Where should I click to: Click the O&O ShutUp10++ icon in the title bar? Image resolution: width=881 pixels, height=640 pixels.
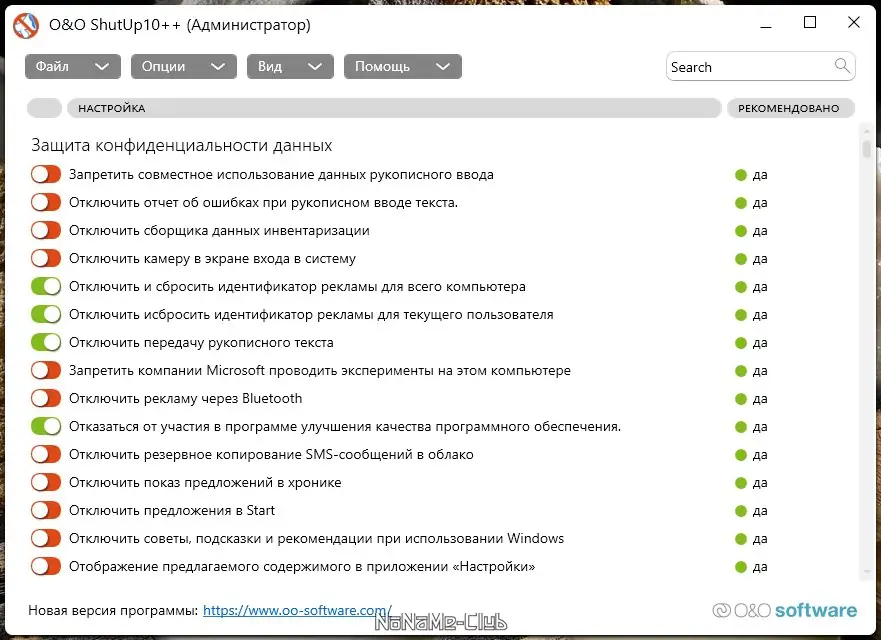(x=25, y=25)
